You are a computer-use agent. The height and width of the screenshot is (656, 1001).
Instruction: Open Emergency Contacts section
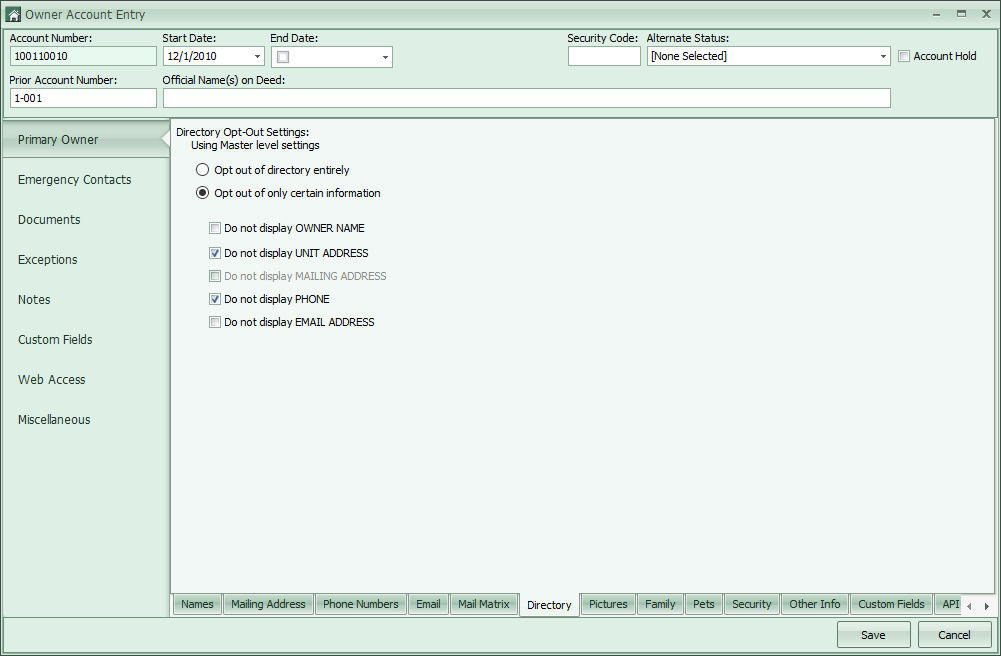(86, 179)
